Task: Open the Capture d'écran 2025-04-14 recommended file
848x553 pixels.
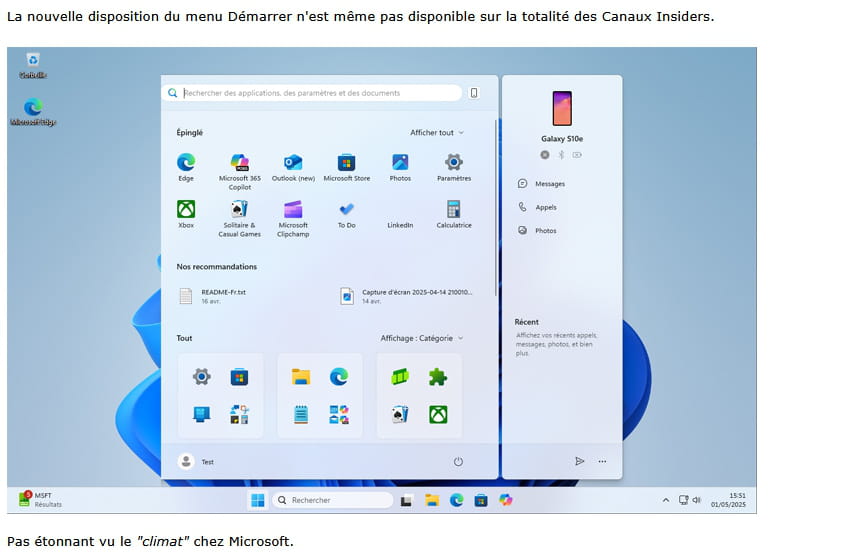Action: click(x=406, y=296)
